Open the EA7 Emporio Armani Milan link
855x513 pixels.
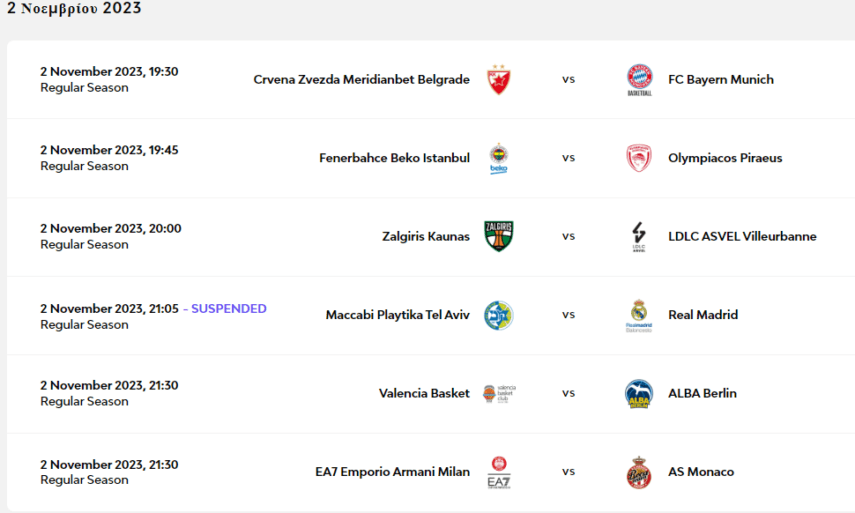tap(392, 472)
